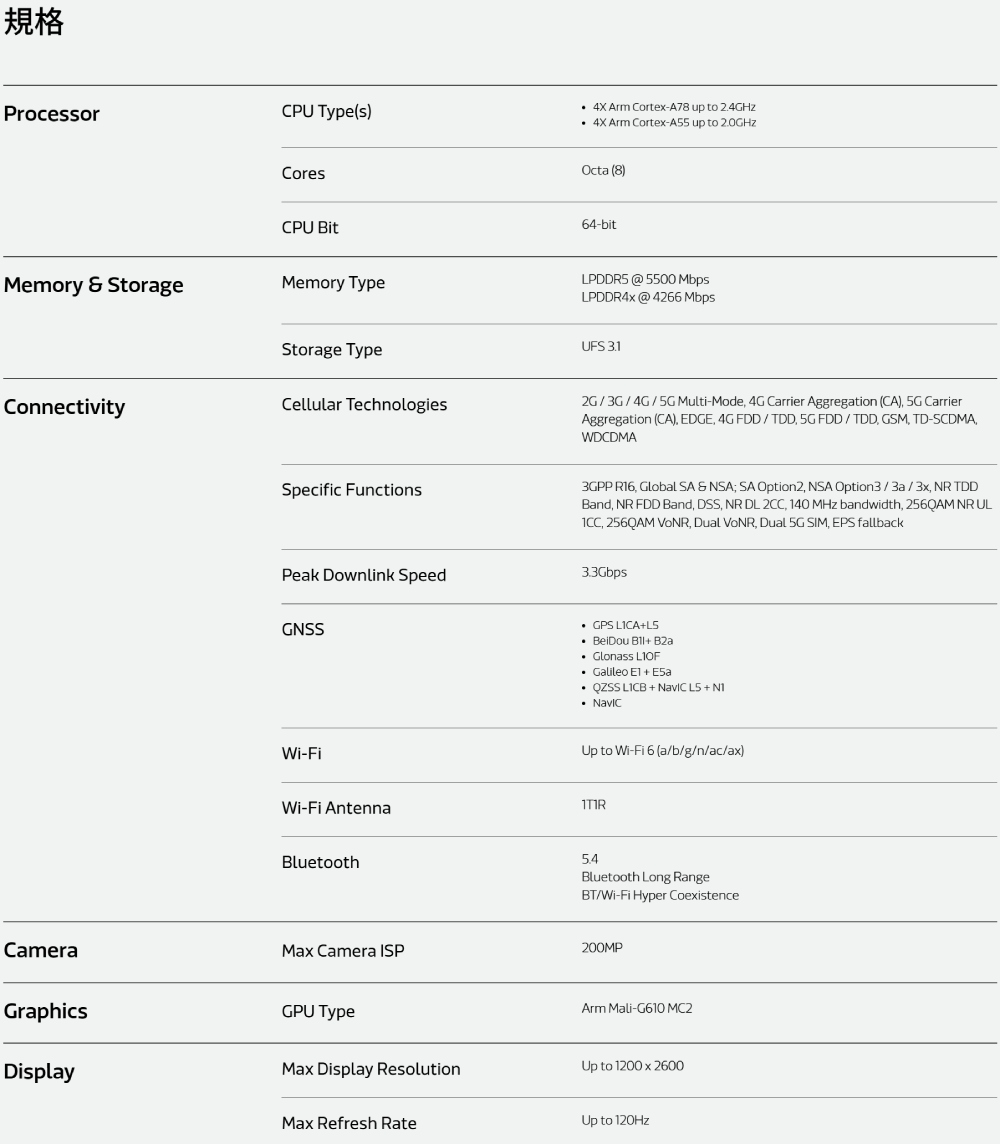
Task: Click the Display section label
Action: tap(39, 1071)
